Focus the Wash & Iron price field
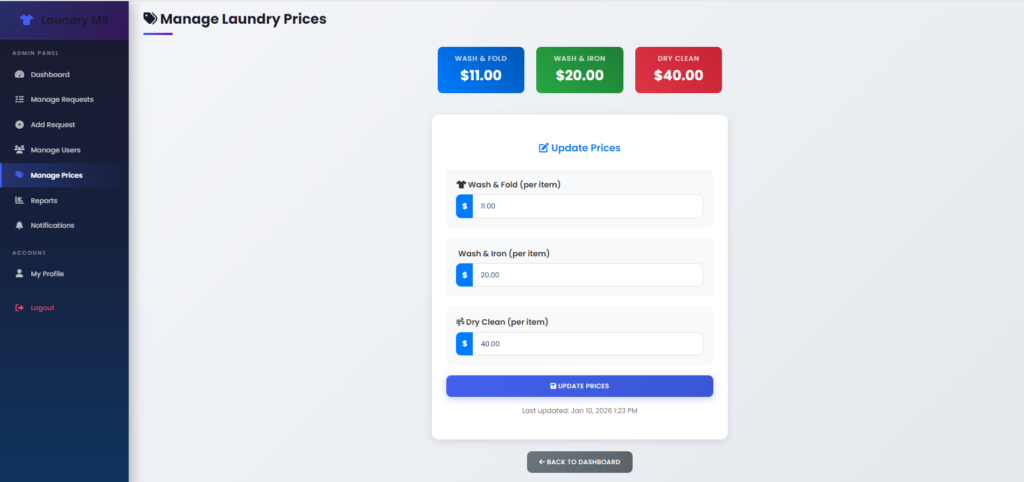The image size is (1024, 482). click(586, 275)
